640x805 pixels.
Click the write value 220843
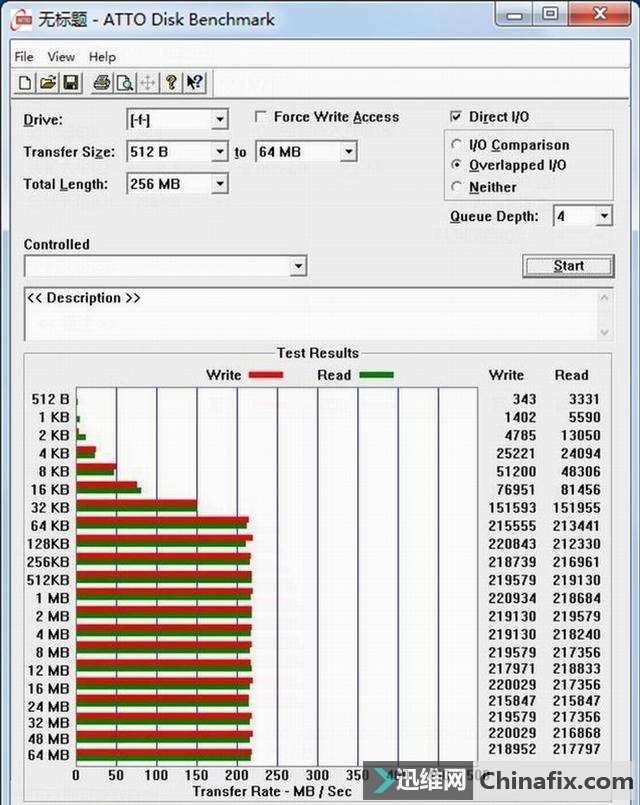coord(512,544)
